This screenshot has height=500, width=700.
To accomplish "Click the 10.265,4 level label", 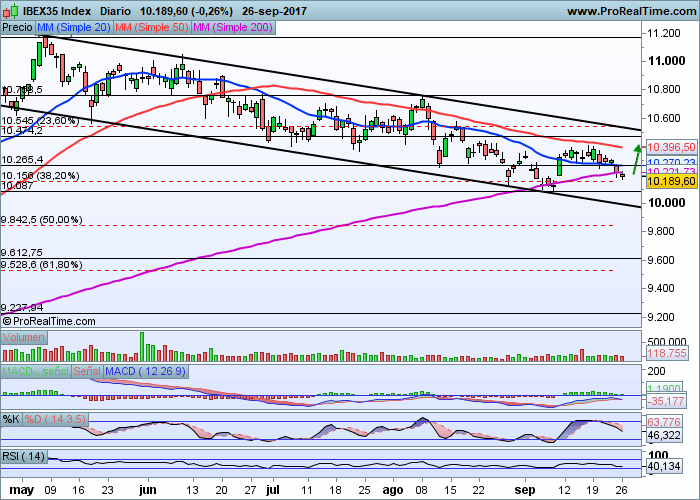I will coord(22,159).
